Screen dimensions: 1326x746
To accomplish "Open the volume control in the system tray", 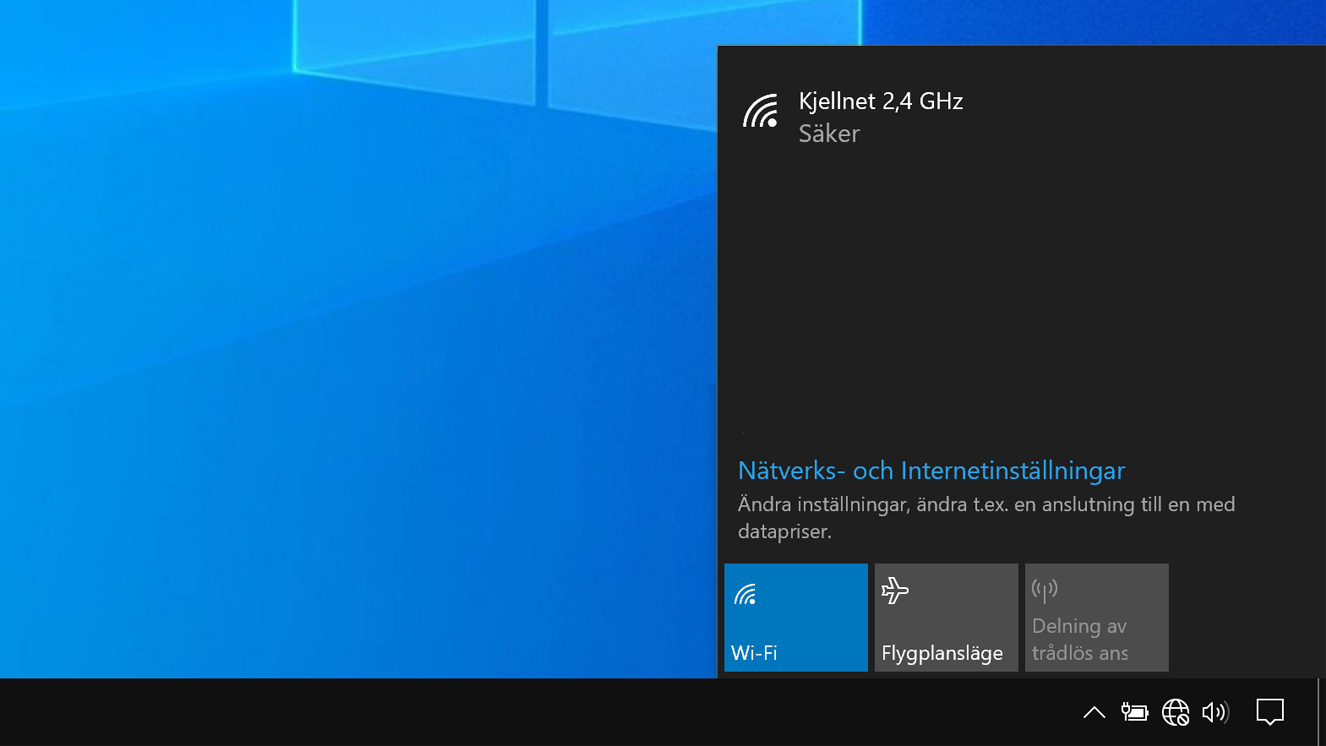I will tap(1214, 712).
